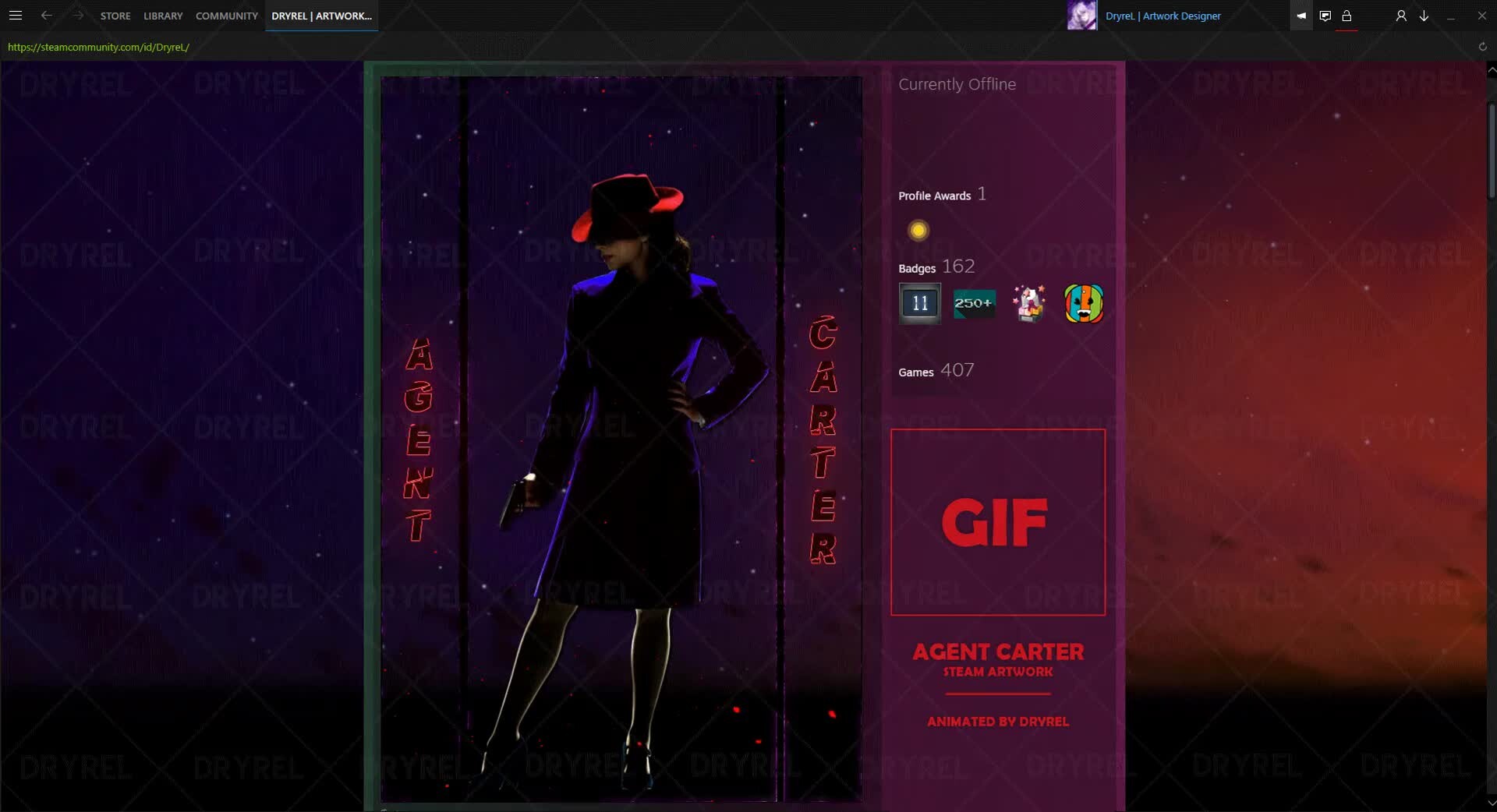
Task: Select the Years of Service badge icon
Action: 920,304
